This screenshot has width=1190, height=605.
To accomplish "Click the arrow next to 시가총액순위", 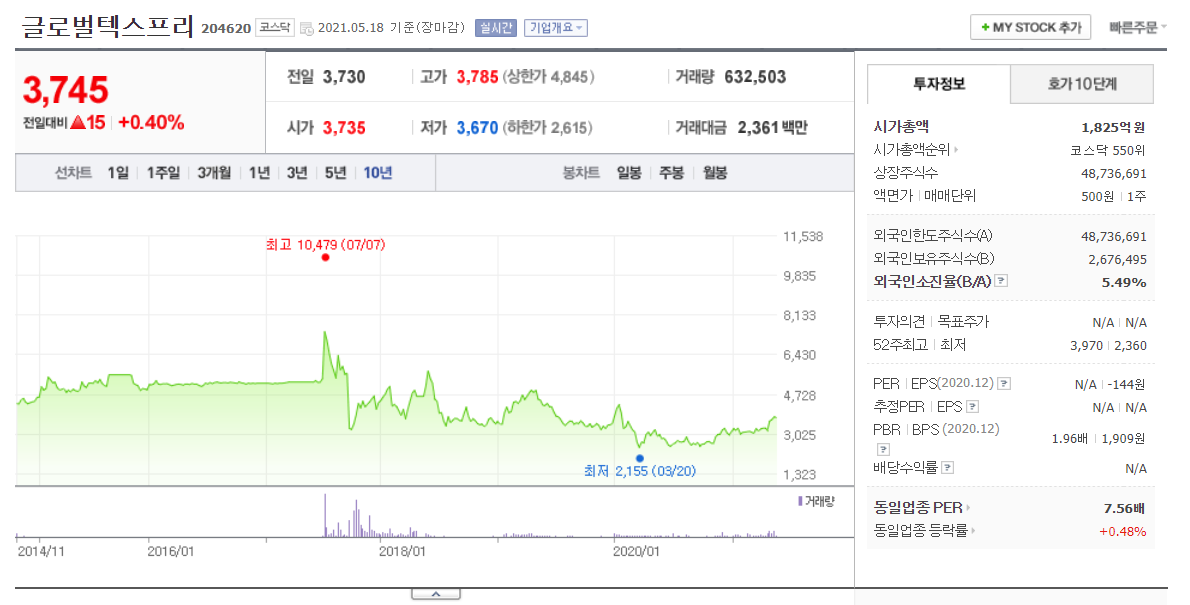I will [956, 150].
